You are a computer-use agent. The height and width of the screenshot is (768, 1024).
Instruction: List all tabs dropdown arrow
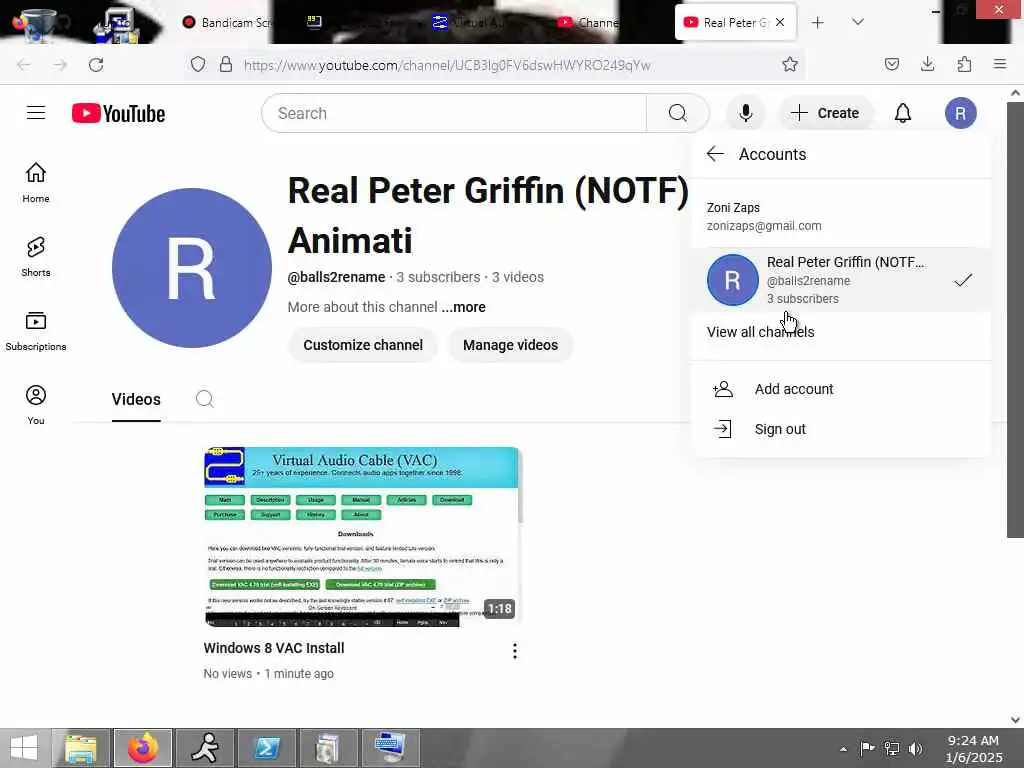coord(858,22)
